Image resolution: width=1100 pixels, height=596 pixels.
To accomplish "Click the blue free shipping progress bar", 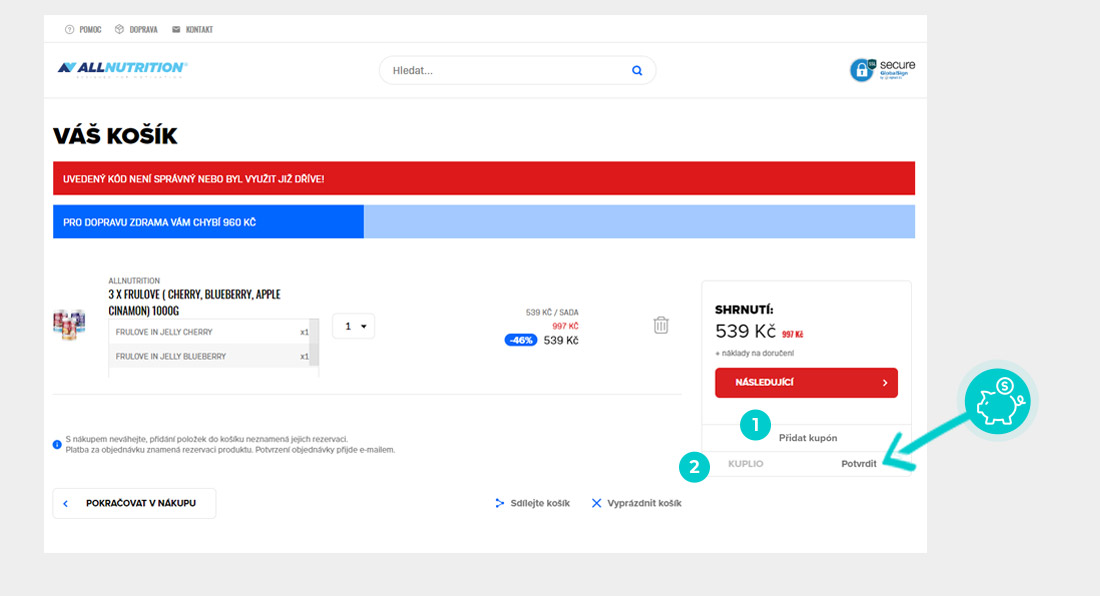I will pyautogui.click(x=208, y=222).
